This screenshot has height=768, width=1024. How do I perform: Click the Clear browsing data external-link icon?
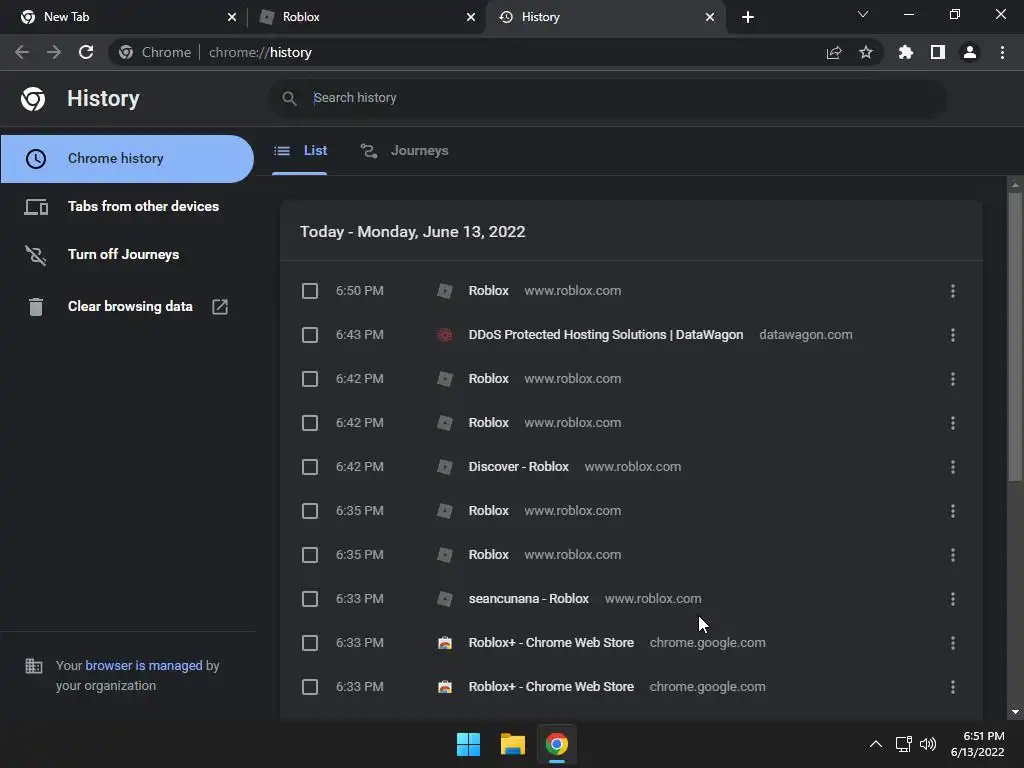[x=220, y=306]
